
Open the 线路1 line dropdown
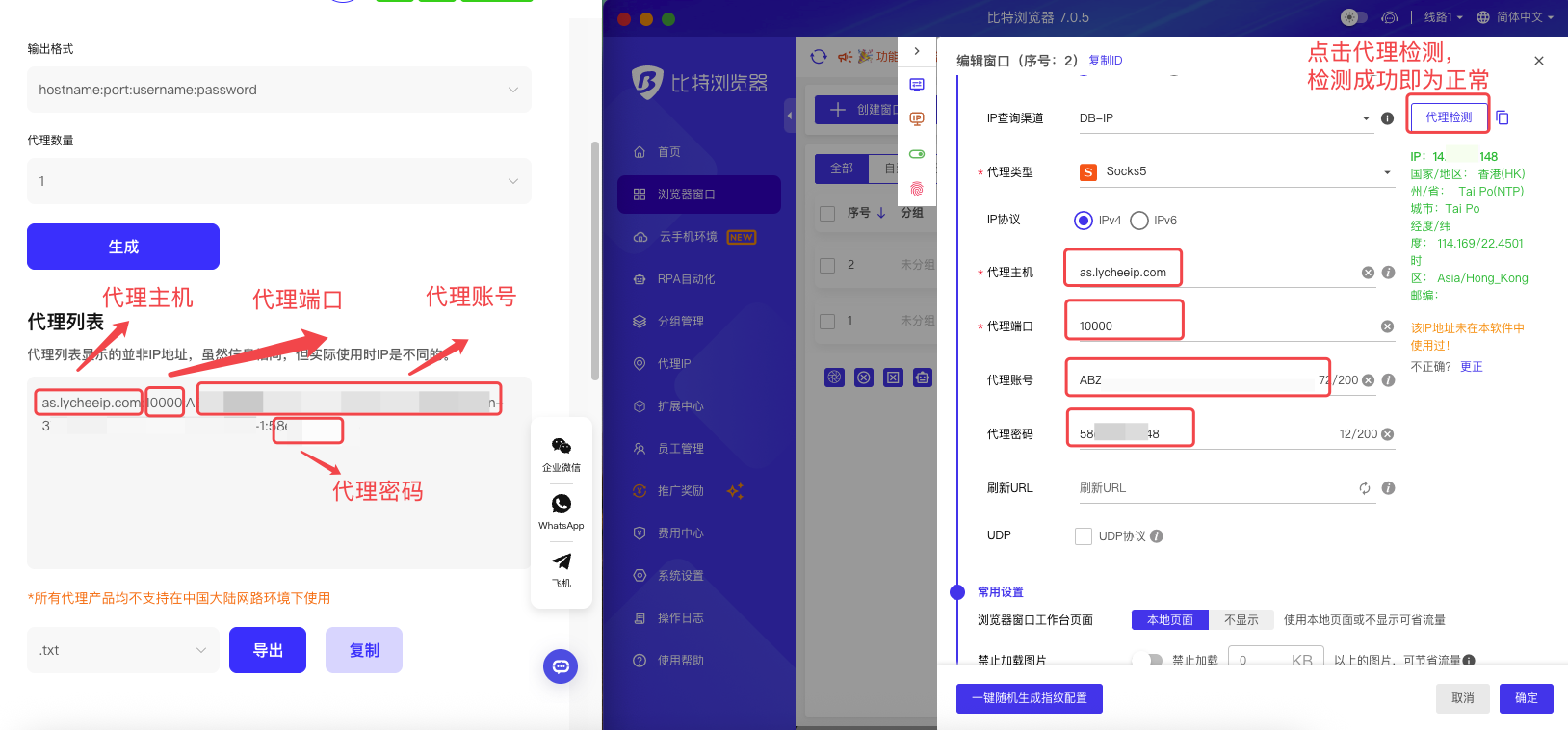pos(1443,17)
